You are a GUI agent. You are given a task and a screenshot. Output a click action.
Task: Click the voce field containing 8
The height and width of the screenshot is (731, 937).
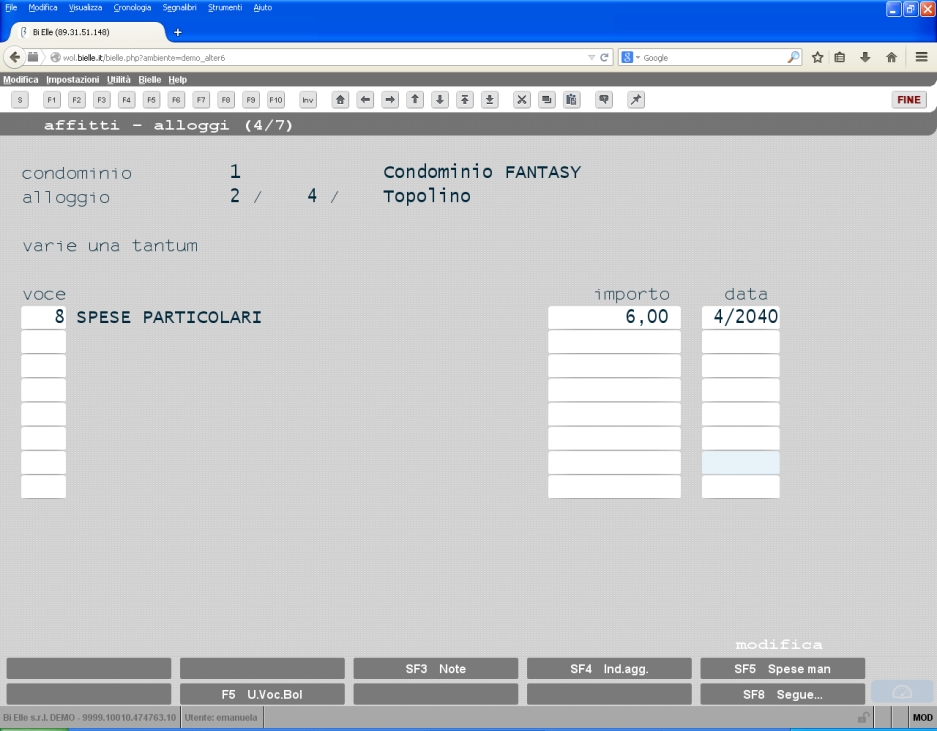[44, 317]
